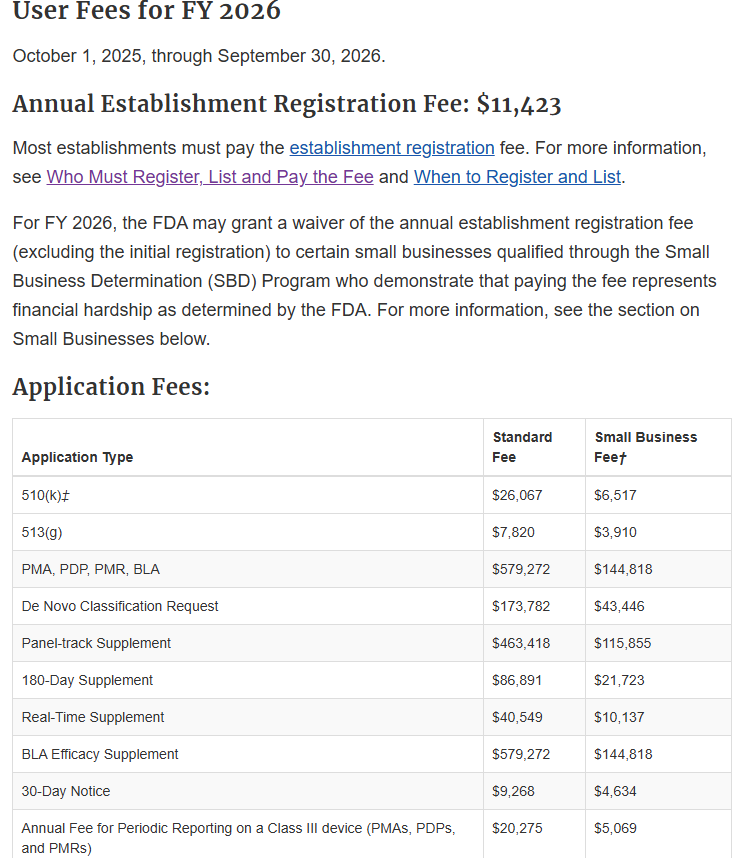Click the $40,549 Real-Time Supplement fee
Screen dimensions: 740x858
(x=517, y=717)
